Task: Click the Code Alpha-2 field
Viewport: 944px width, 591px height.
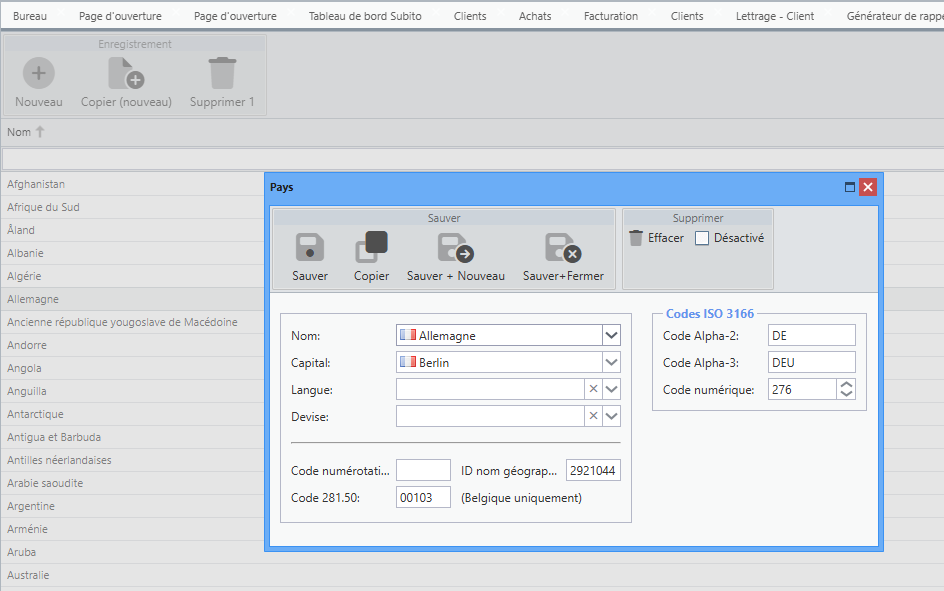Action: (x=812, y=335)
